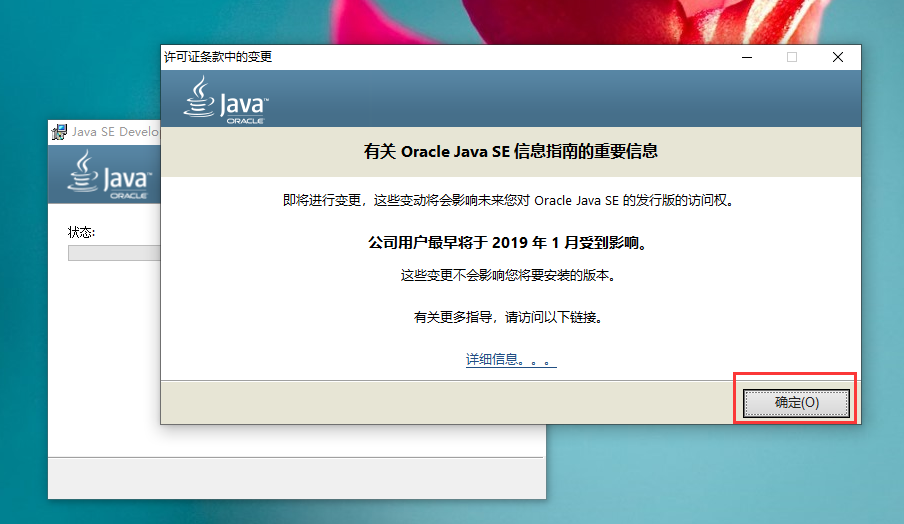Screen dimensions: 904x524
Task: Click the Java SE Develo... window title
Action: [115, 132]
